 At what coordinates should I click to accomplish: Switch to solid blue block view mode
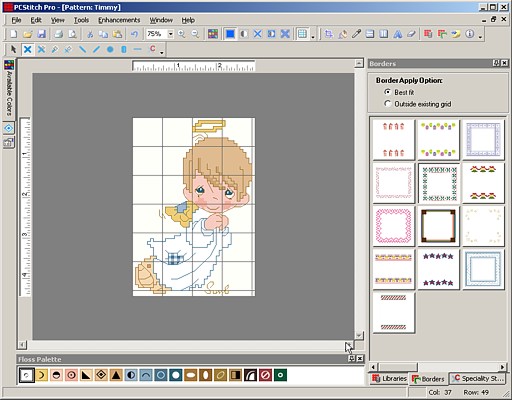coord(230,34)
